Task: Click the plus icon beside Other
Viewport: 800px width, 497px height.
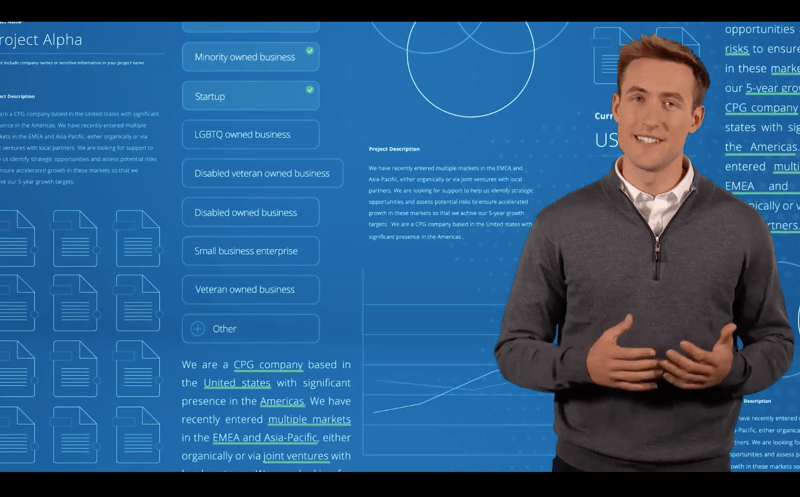Action: [197, 329]
